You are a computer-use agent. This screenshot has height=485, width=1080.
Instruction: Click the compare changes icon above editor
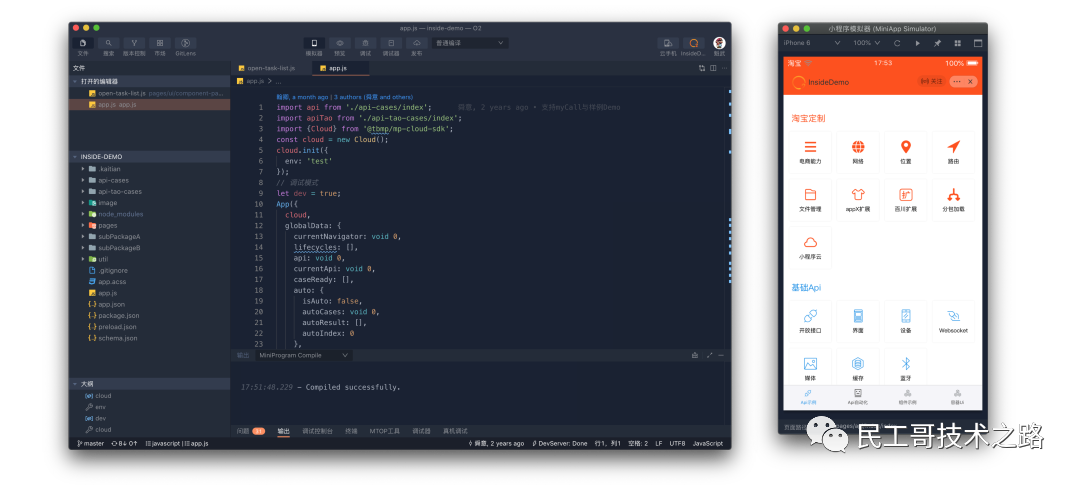(x=702, y=68)
